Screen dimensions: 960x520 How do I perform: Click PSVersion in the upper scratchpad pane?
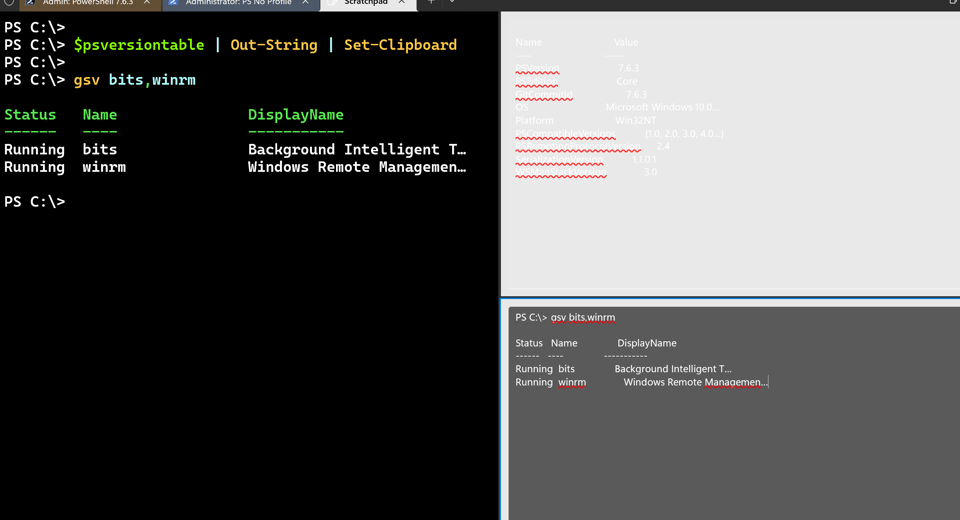(x=537, y=68)
